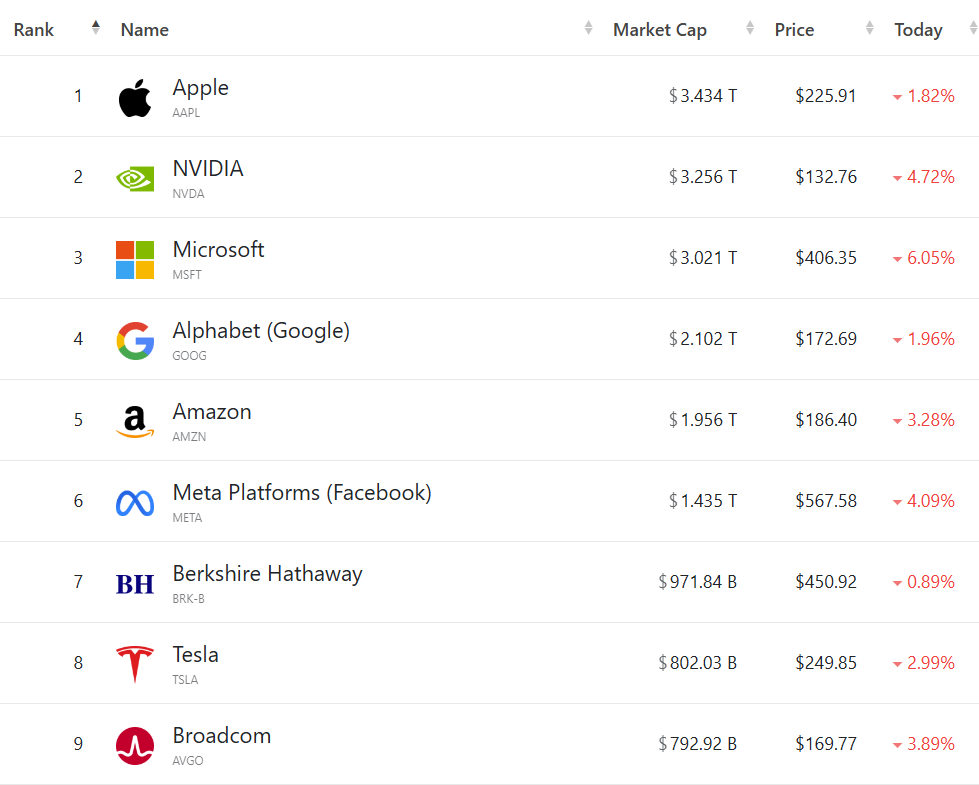Click the Today column header

point(918,30)
